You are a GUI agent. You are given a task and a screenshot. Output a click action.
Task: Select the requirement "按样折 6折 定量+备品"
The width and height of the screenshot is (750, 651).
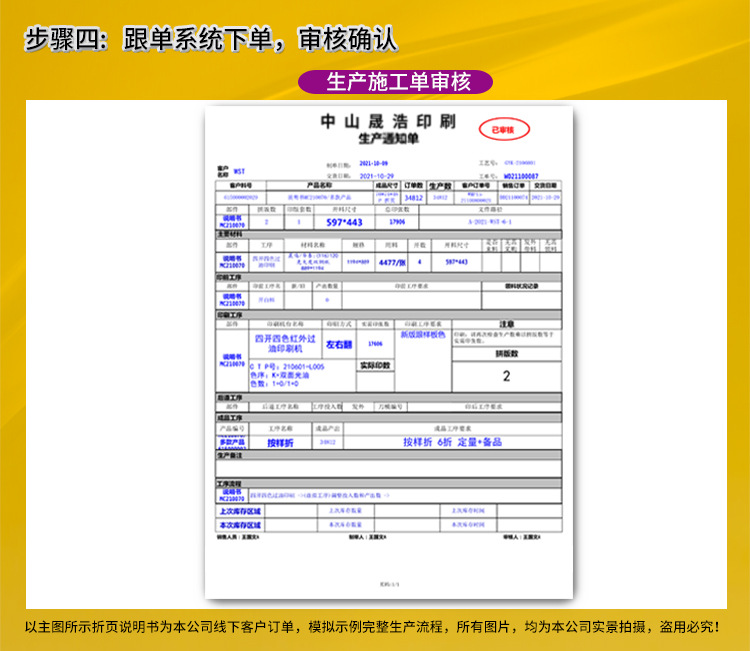pos(452,442)
